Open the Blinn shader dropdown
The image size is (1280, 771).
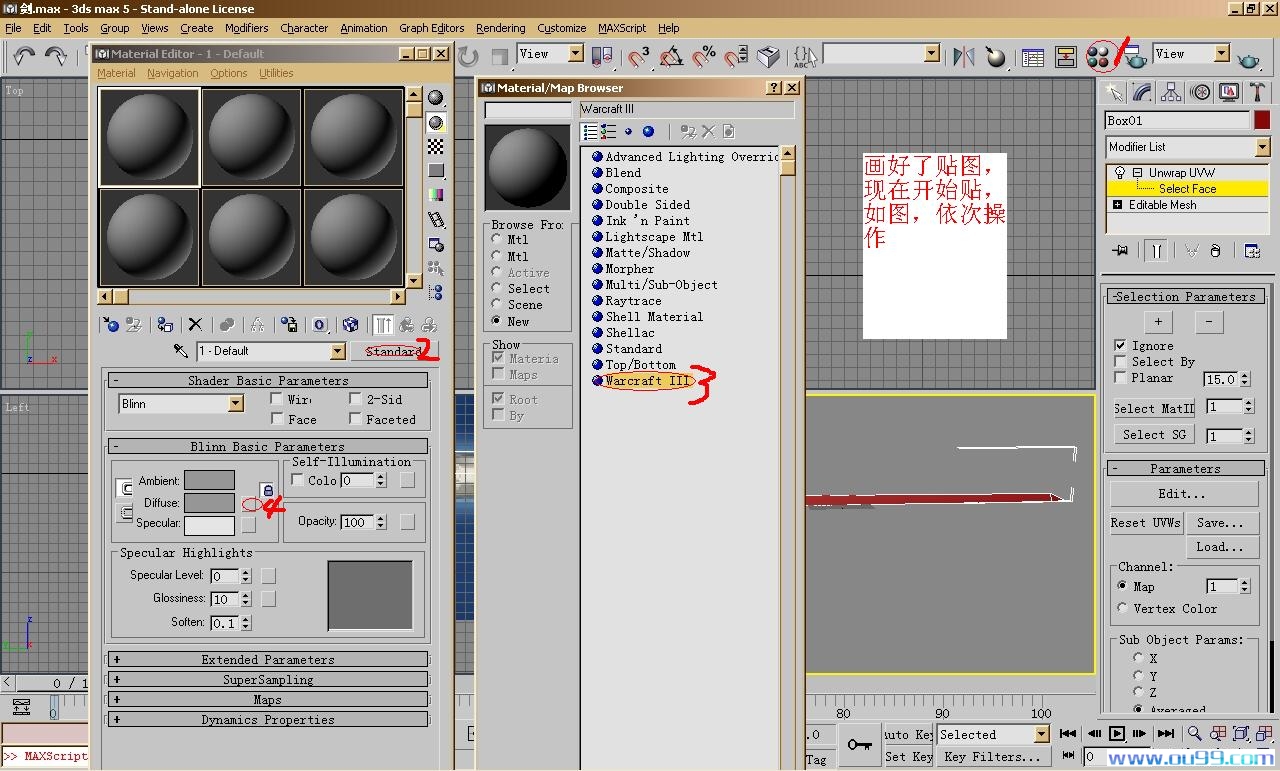(x=236, y=403)
